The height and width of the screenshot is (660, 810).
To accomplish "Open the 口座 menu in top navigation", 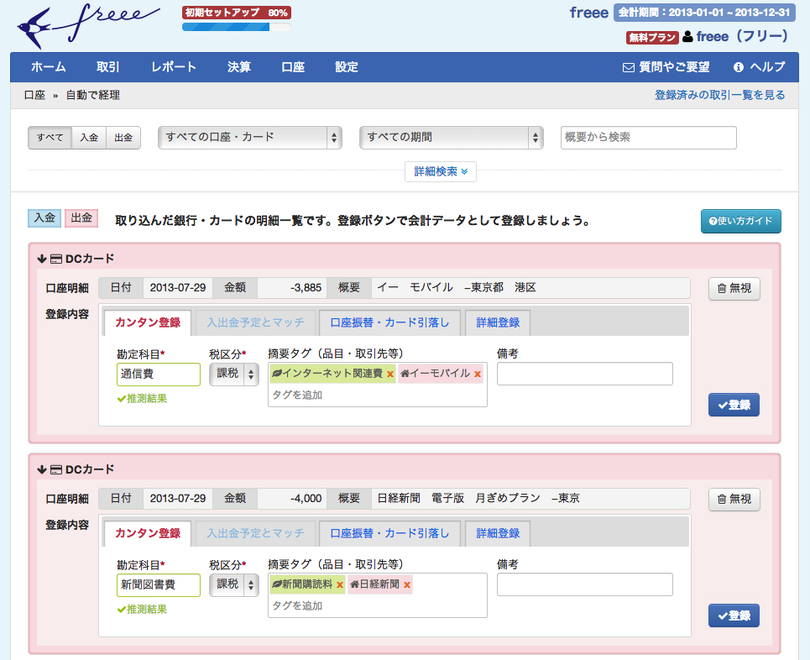I will pos(293,67).
